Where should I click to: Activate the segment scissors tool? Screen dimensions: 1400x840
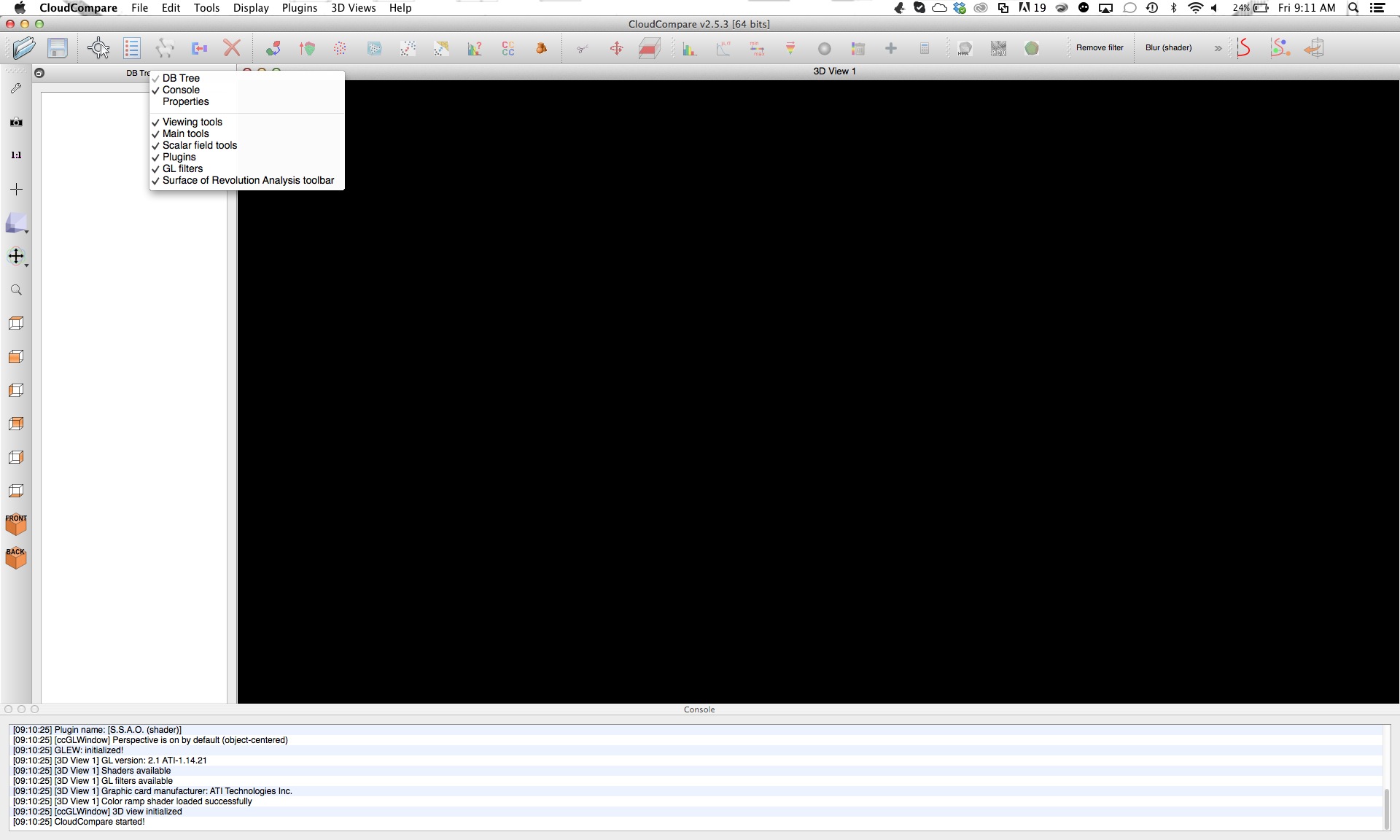pos(581,48)
